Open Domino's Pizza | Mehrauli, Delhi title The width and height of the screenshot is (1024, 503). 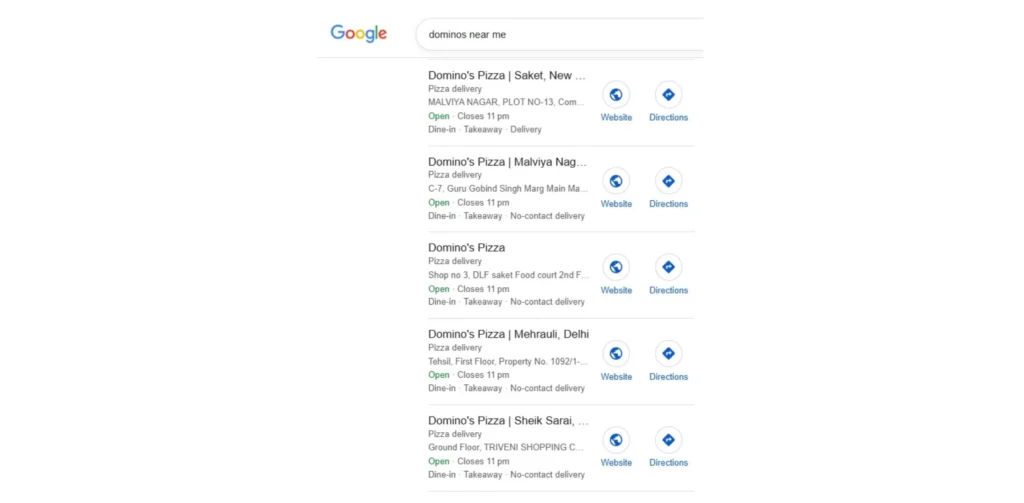508,334
